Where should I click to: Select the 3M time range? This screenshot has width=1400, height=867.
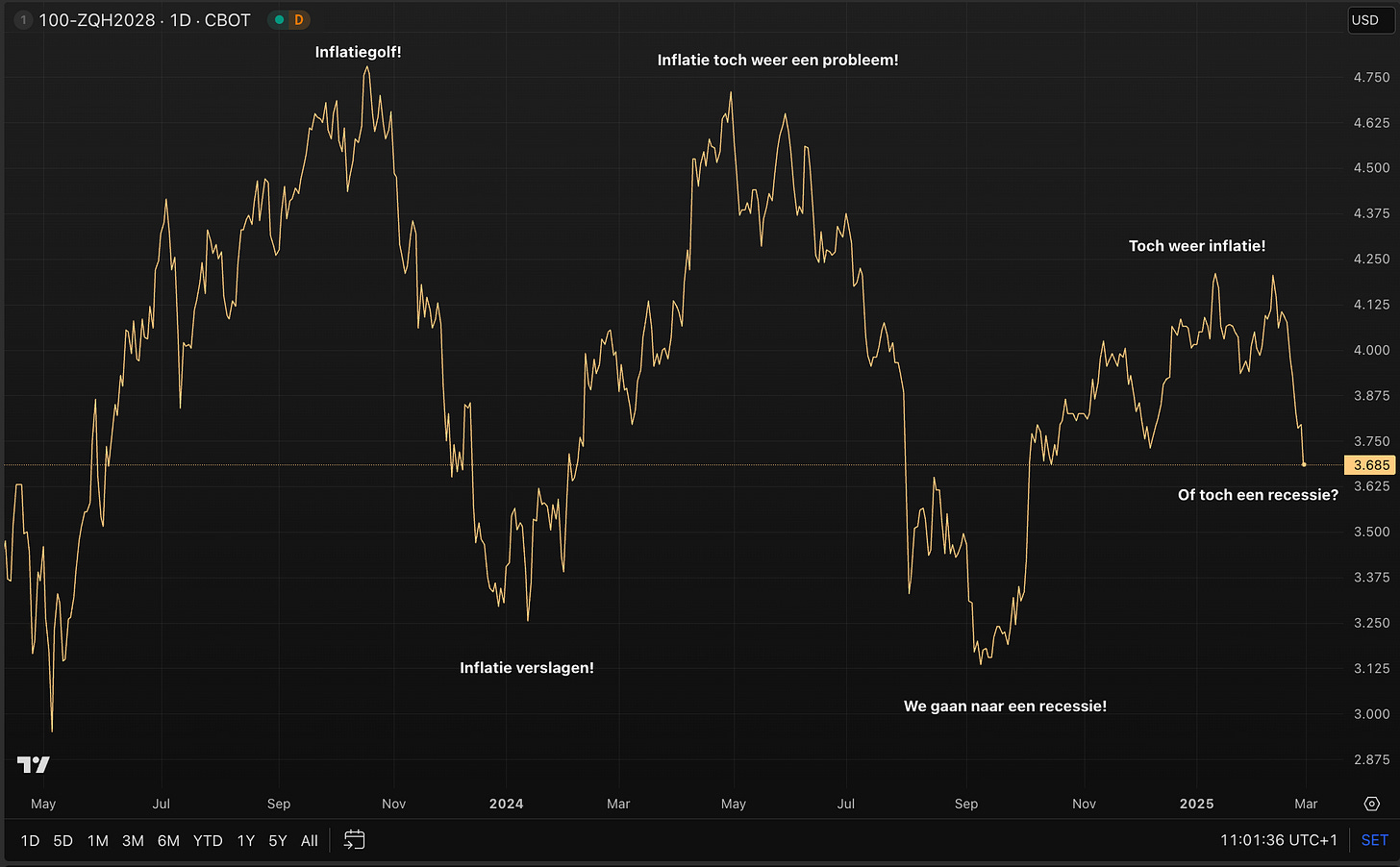pyautogui.click(x=133, y=840)
